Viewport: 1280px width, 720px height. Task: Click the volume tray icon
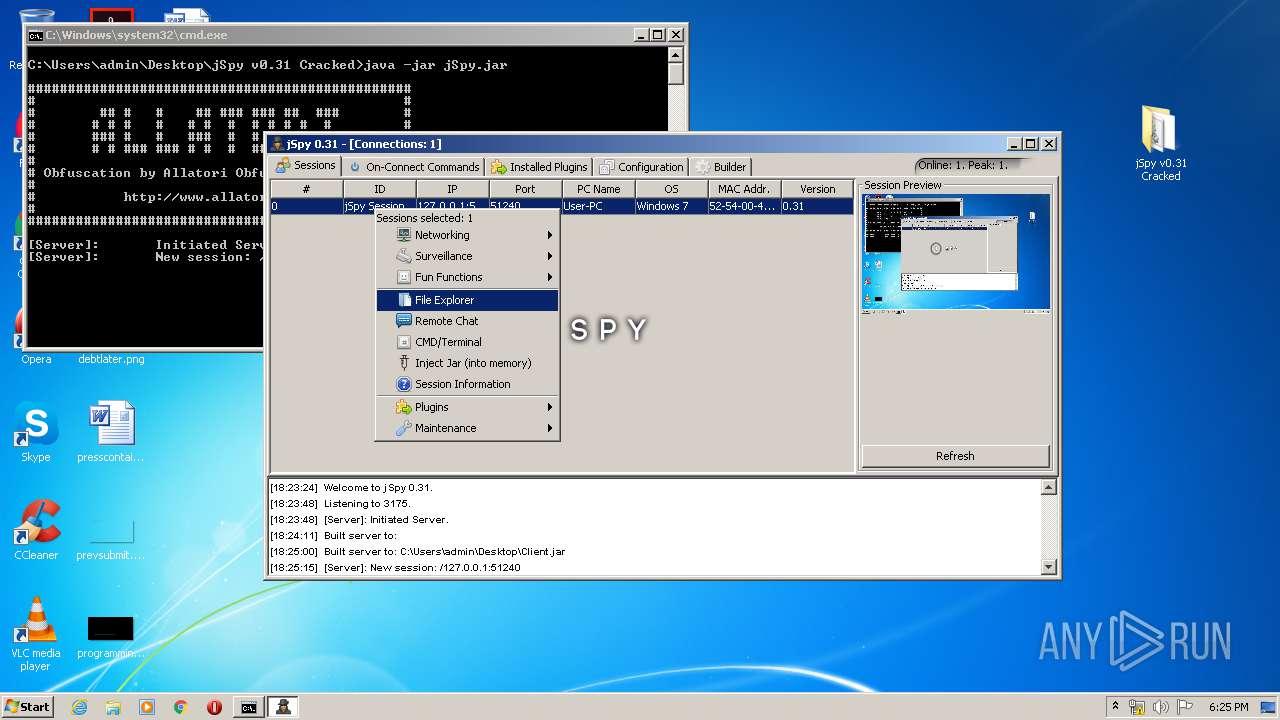pyautogui.click(x=1161, y=707)
